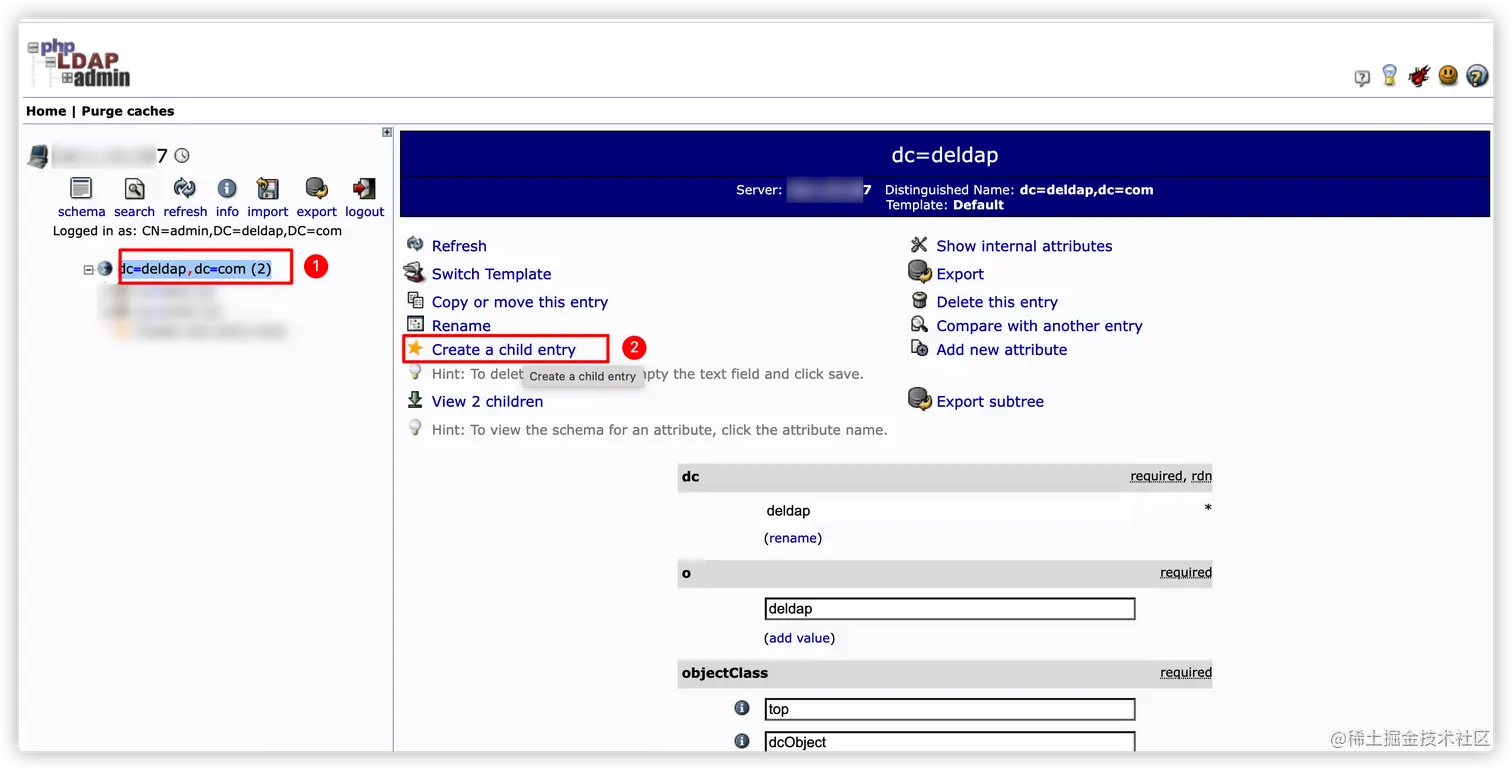Click the gold star Create child icon

pyautogui.click(x=415, y=348)
